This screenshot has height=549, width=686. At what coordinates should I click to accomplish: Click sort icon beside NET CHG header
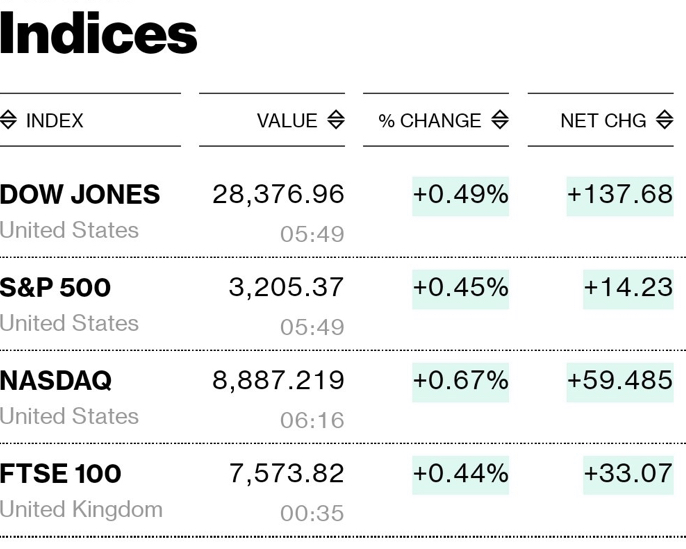click(x=665, y=120)
